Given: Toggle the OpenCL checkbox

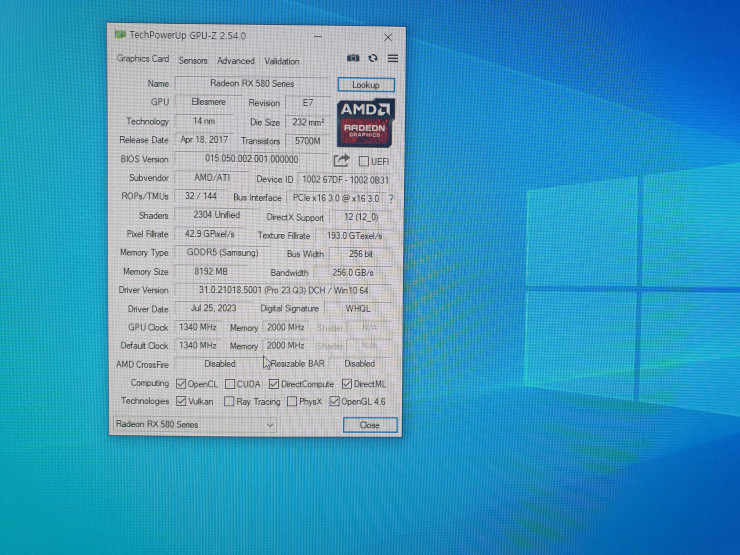Looking at the screenshot, I should pos(181,384).
